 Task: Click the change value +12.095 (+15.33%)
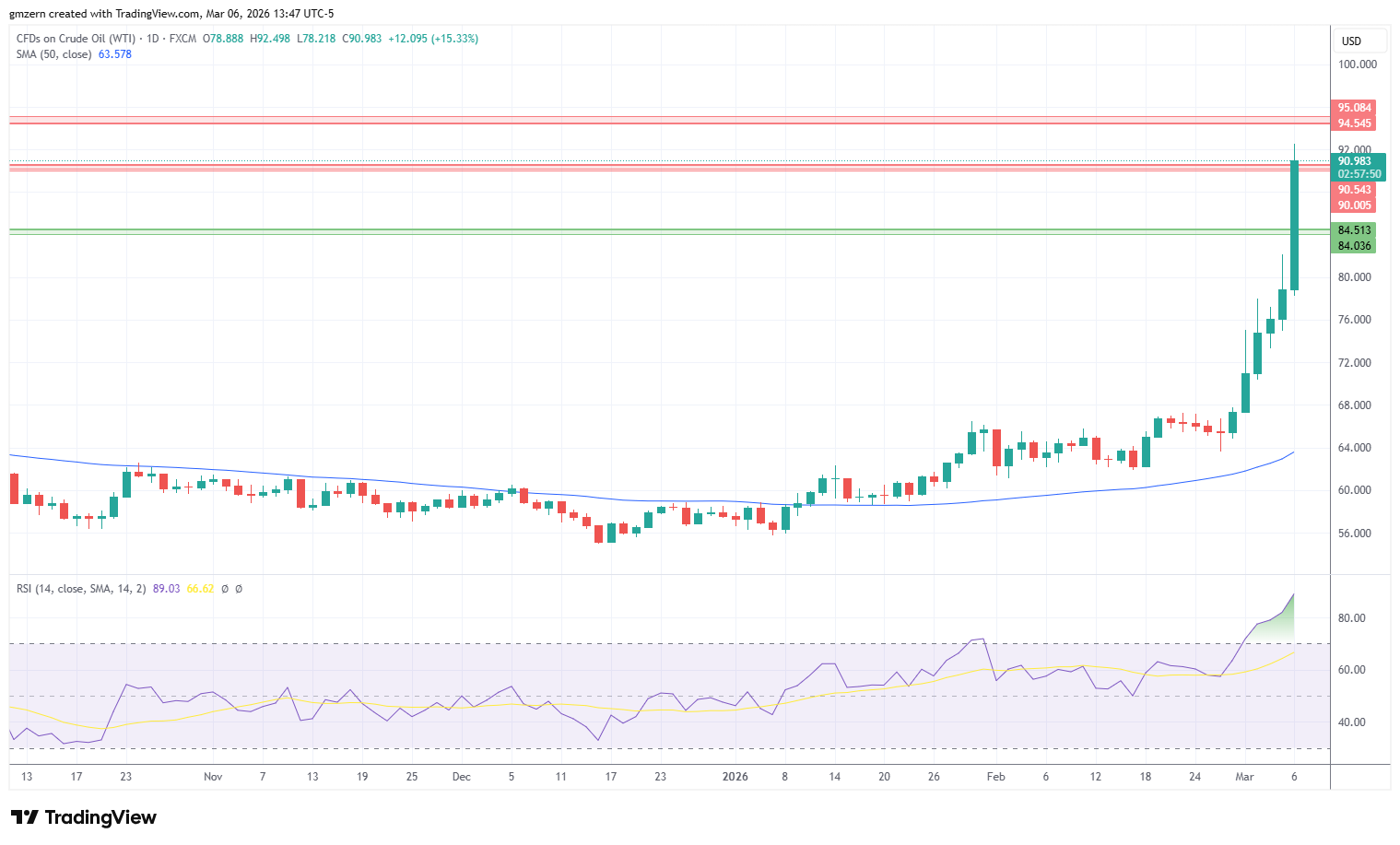point(433,39)
